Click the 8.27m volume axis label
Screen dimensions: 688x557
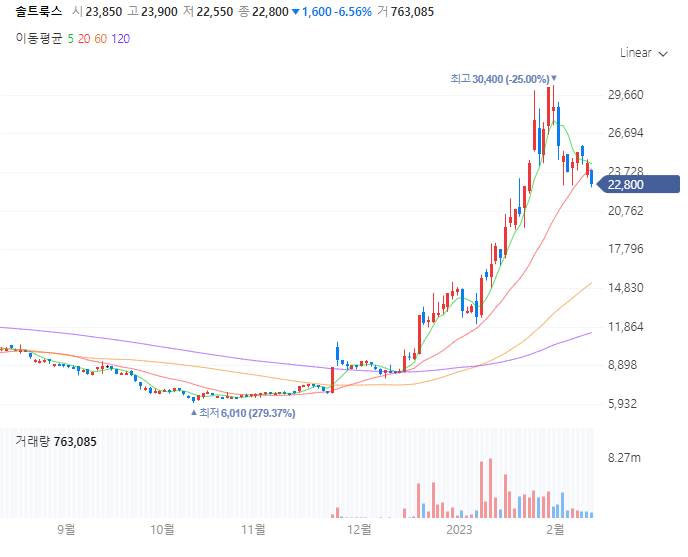(624, 458)
